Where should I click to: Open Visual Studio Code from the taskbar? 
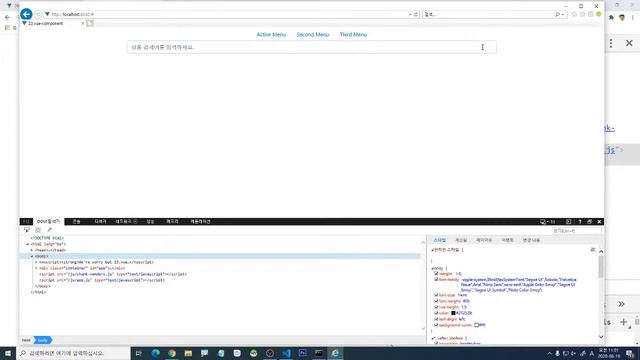point(286,353)
